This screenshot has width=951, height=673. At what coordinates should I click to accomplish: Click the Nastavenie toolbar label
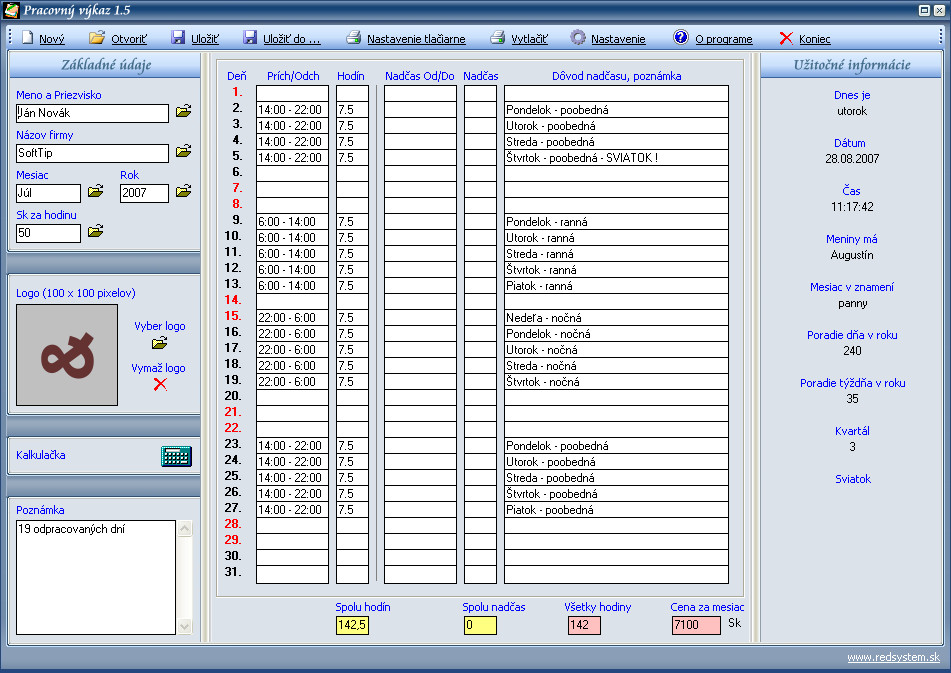618,39
